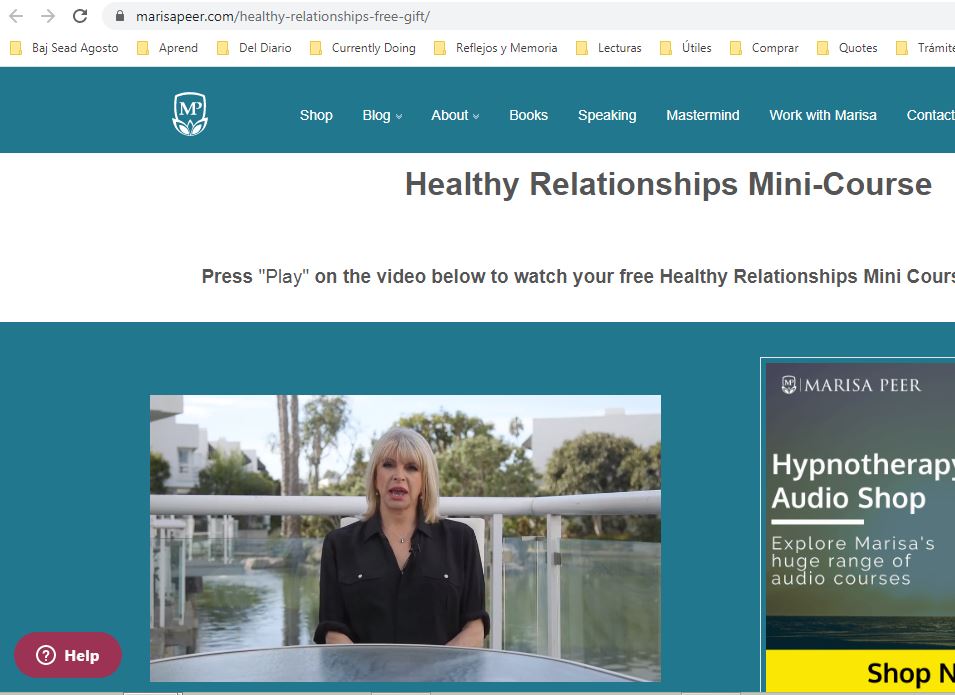Screen dimensions: 955x695
Task: Click the Marisa Peer logo icon
Action: 190,114
